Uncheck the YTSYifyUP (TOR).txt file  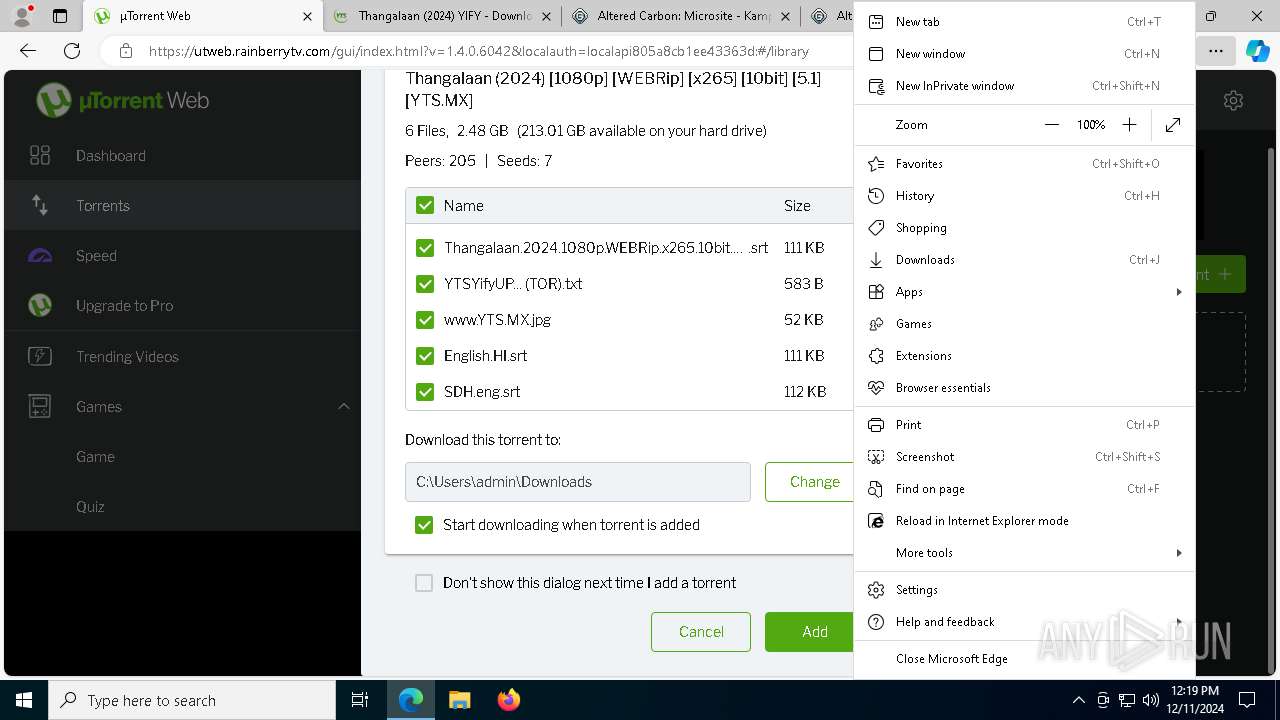coord(425,283)
